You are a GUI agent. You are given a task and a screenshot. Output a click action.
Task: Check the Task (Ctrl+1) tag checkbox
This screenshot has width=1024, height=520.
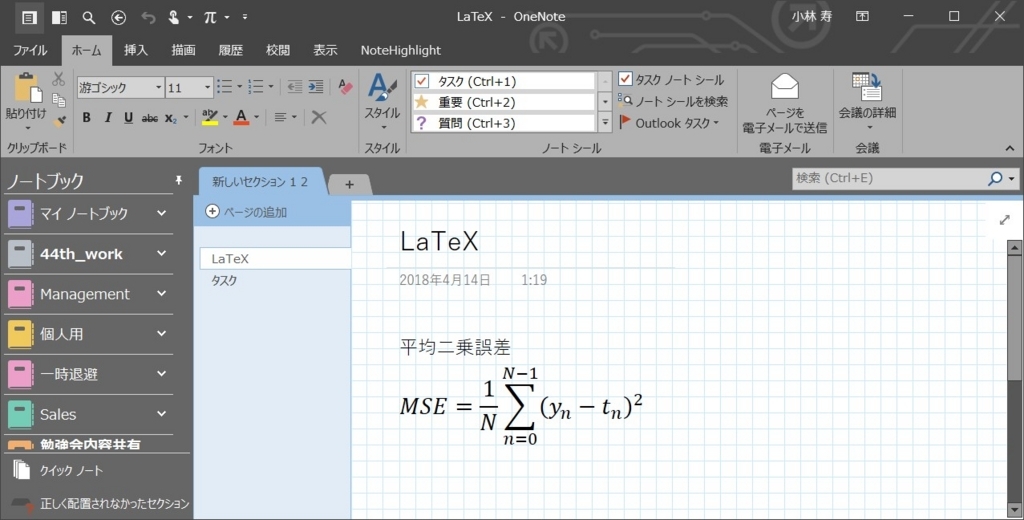[422, 81]
